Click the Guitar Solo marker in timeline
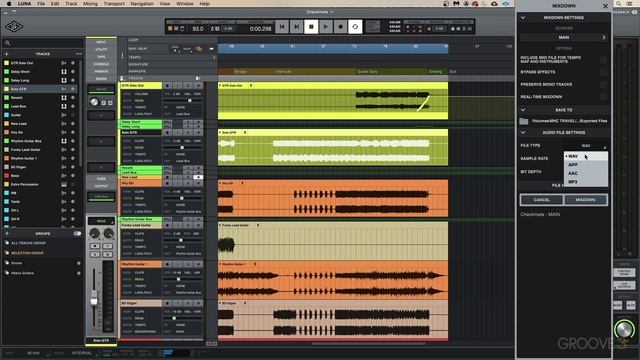Screen dimensions: 640x360 click(368, 72)
